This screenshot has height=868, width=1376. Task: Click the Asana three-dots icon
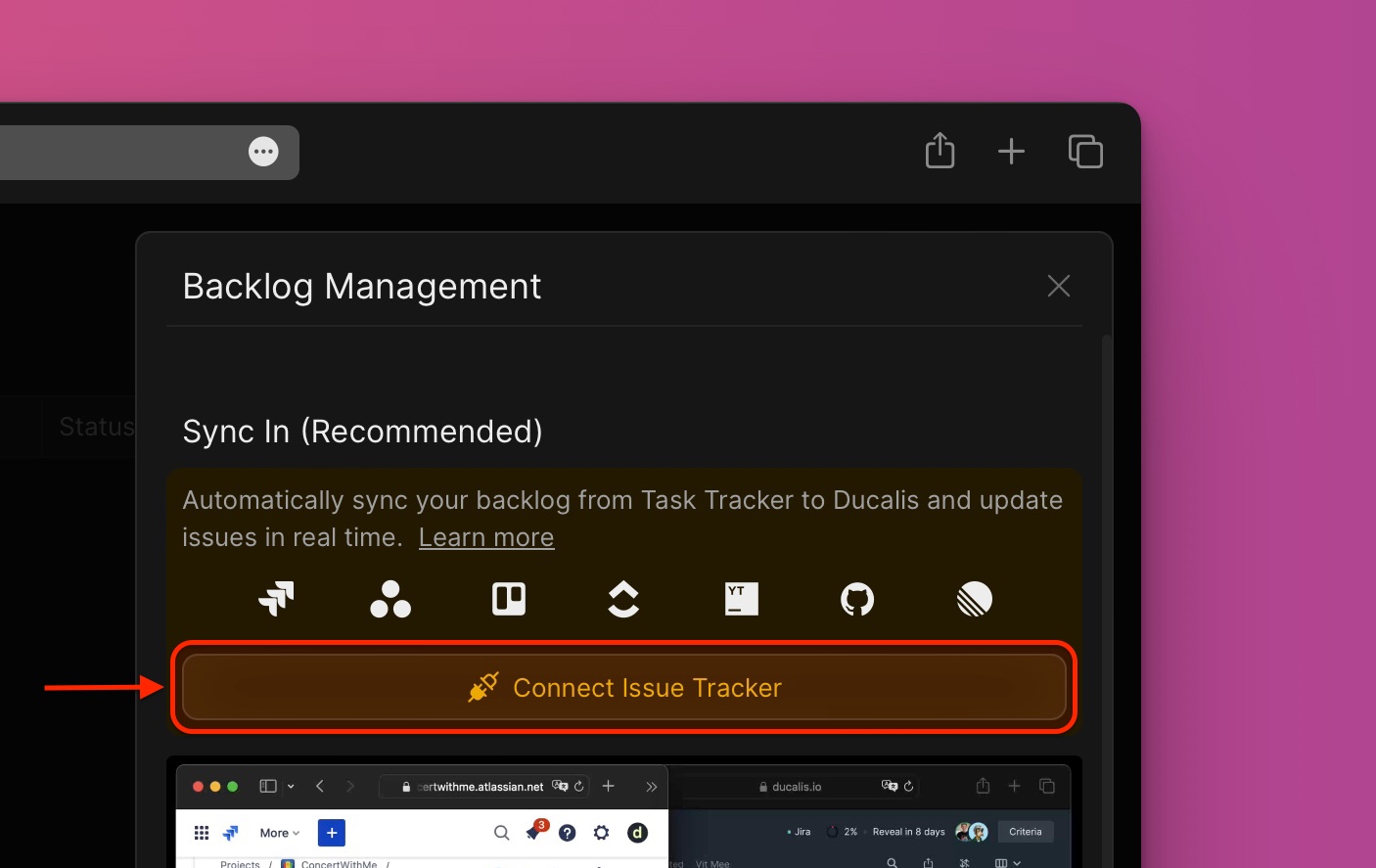[390, 599]
